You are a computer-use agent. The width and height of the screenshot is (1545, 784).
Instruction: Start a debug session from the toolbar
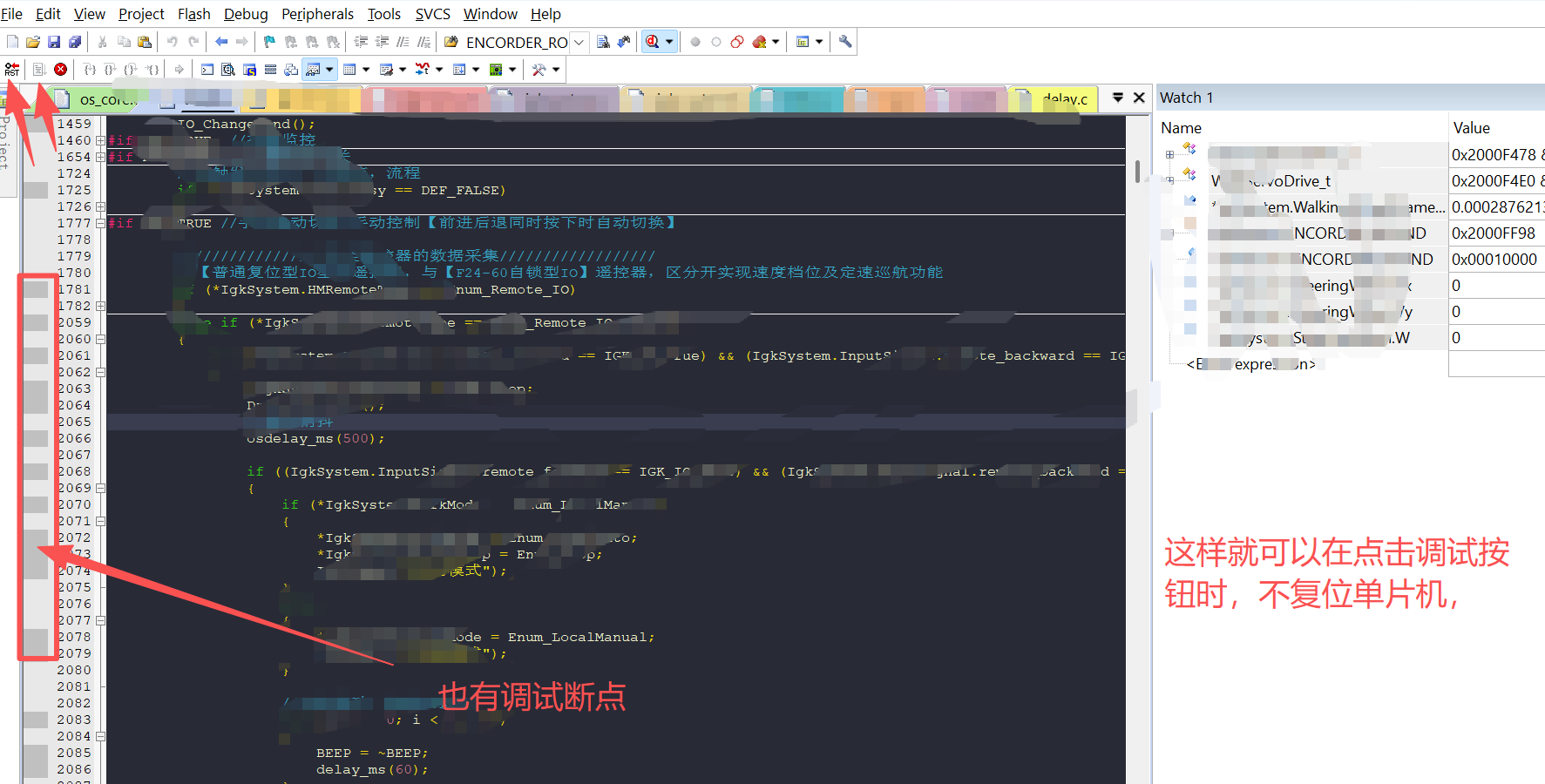point(652,41)
